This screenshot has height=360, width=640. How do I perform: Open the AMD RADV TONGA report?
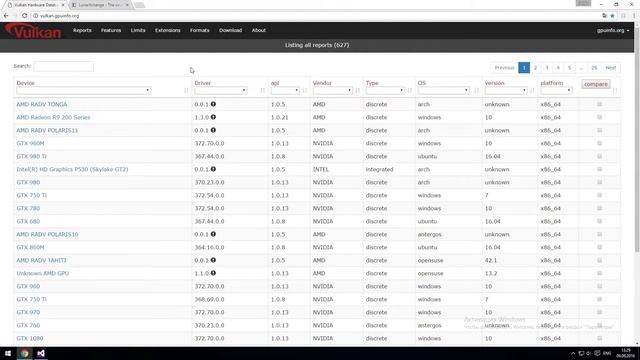[42, 104]
